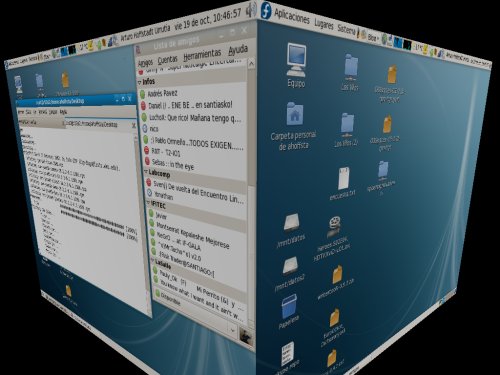The width and height of the screenshot is (500, 375).
Task: Open the Lugares panel menu
Action: point(324,23)
